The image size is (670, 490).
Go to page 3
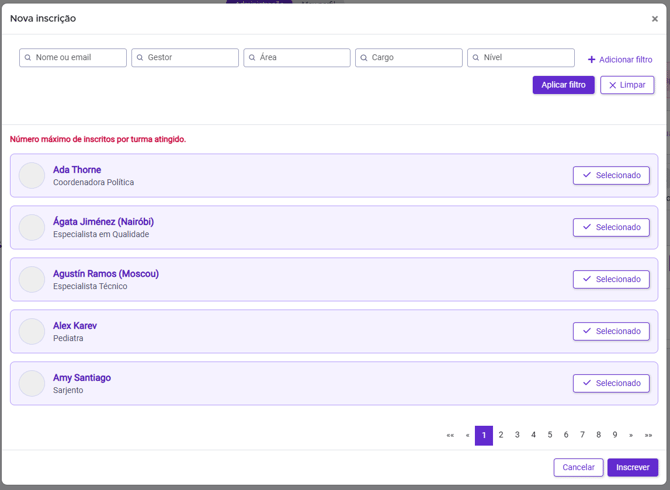(x=517, y=435)
